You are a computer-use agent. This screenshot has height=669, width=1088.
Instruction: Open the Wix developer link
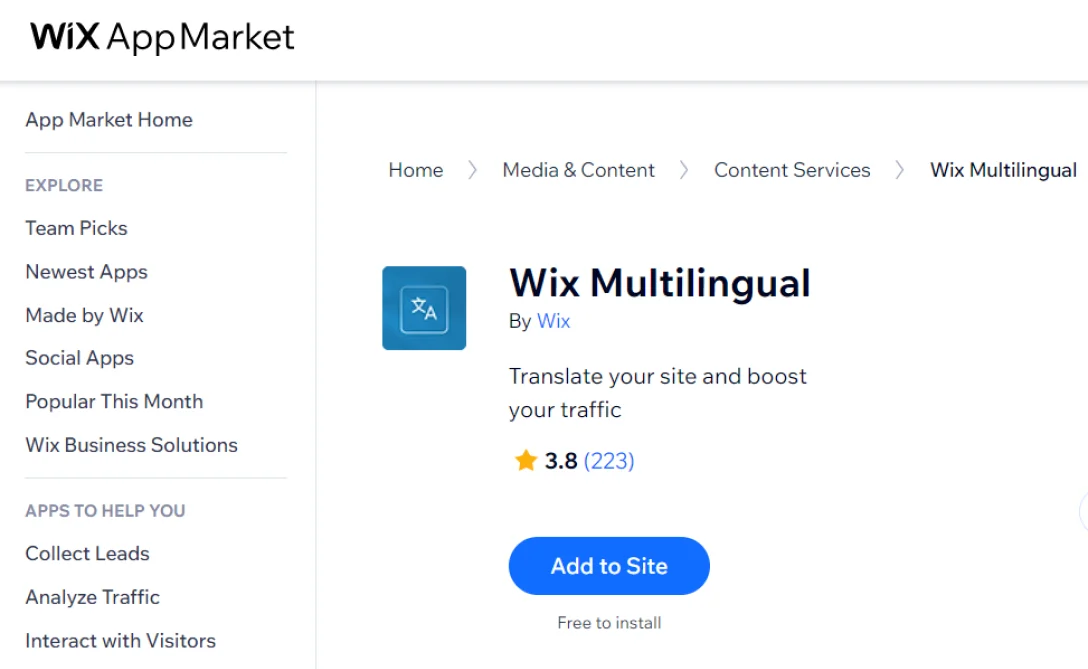(553, 321)
